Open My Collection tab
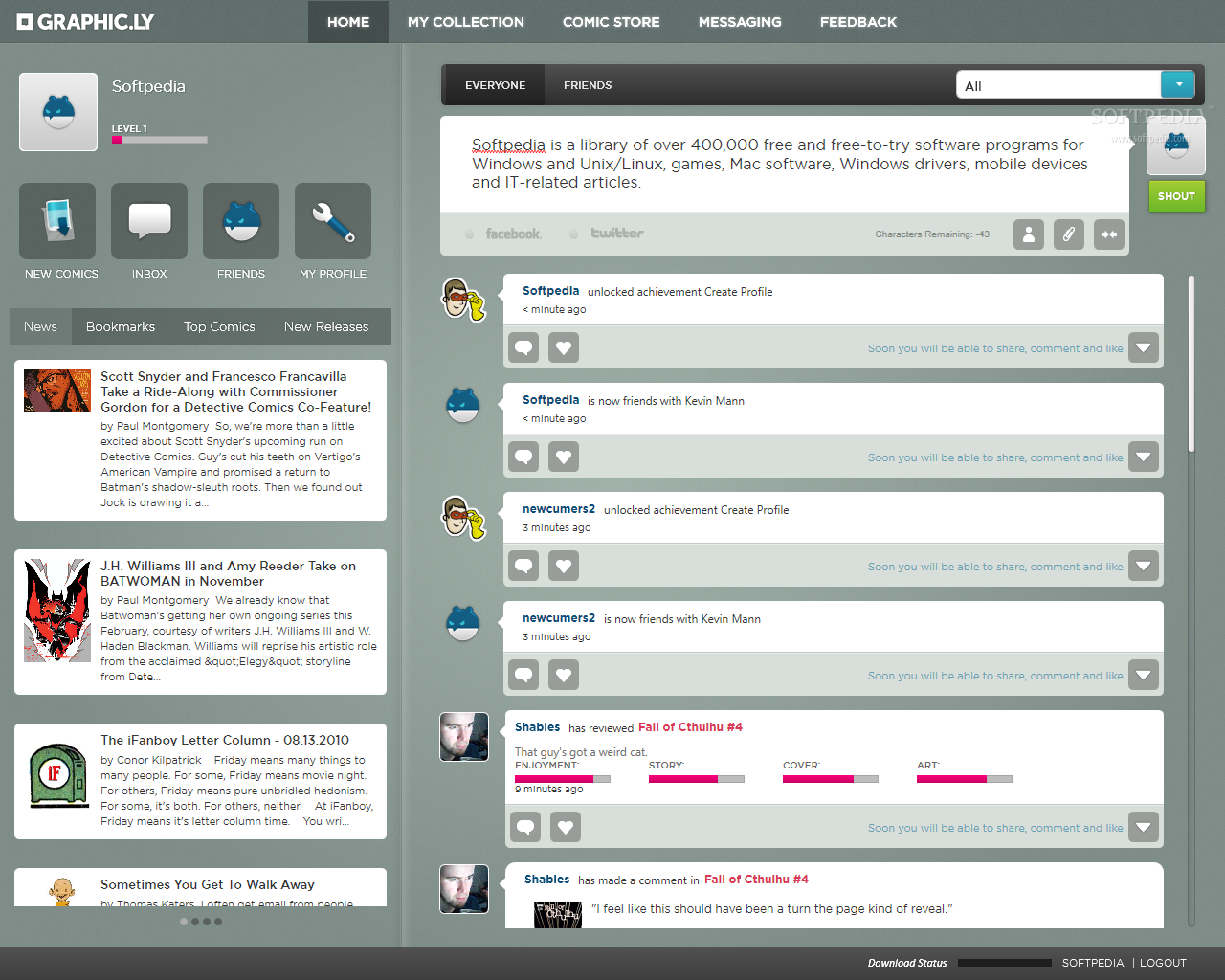1225x980 pixels. pyautogui.click(x=466, y=22)
